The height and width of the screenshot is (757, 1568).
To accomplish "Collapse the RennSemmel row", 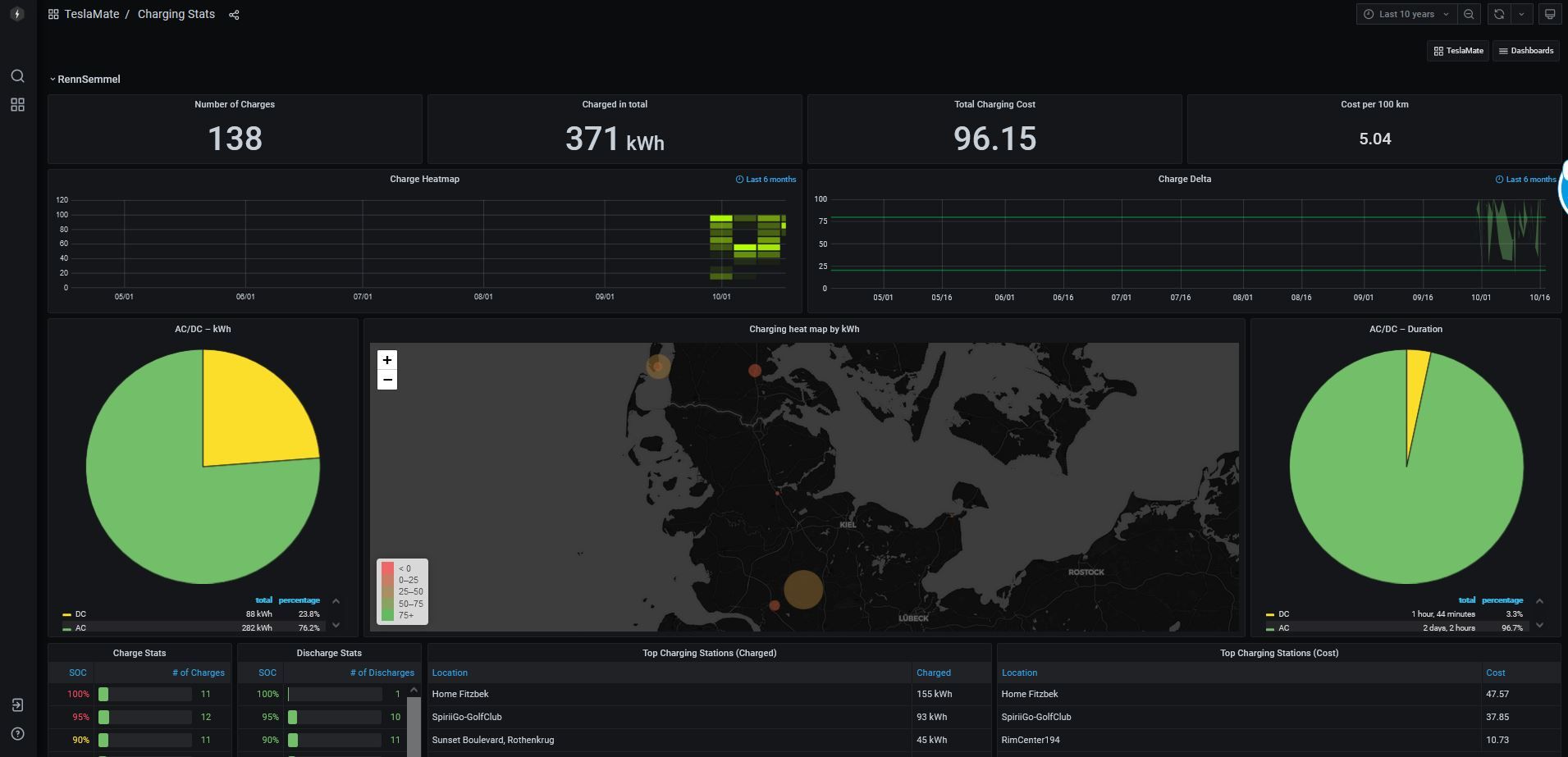I will point(85,80).
